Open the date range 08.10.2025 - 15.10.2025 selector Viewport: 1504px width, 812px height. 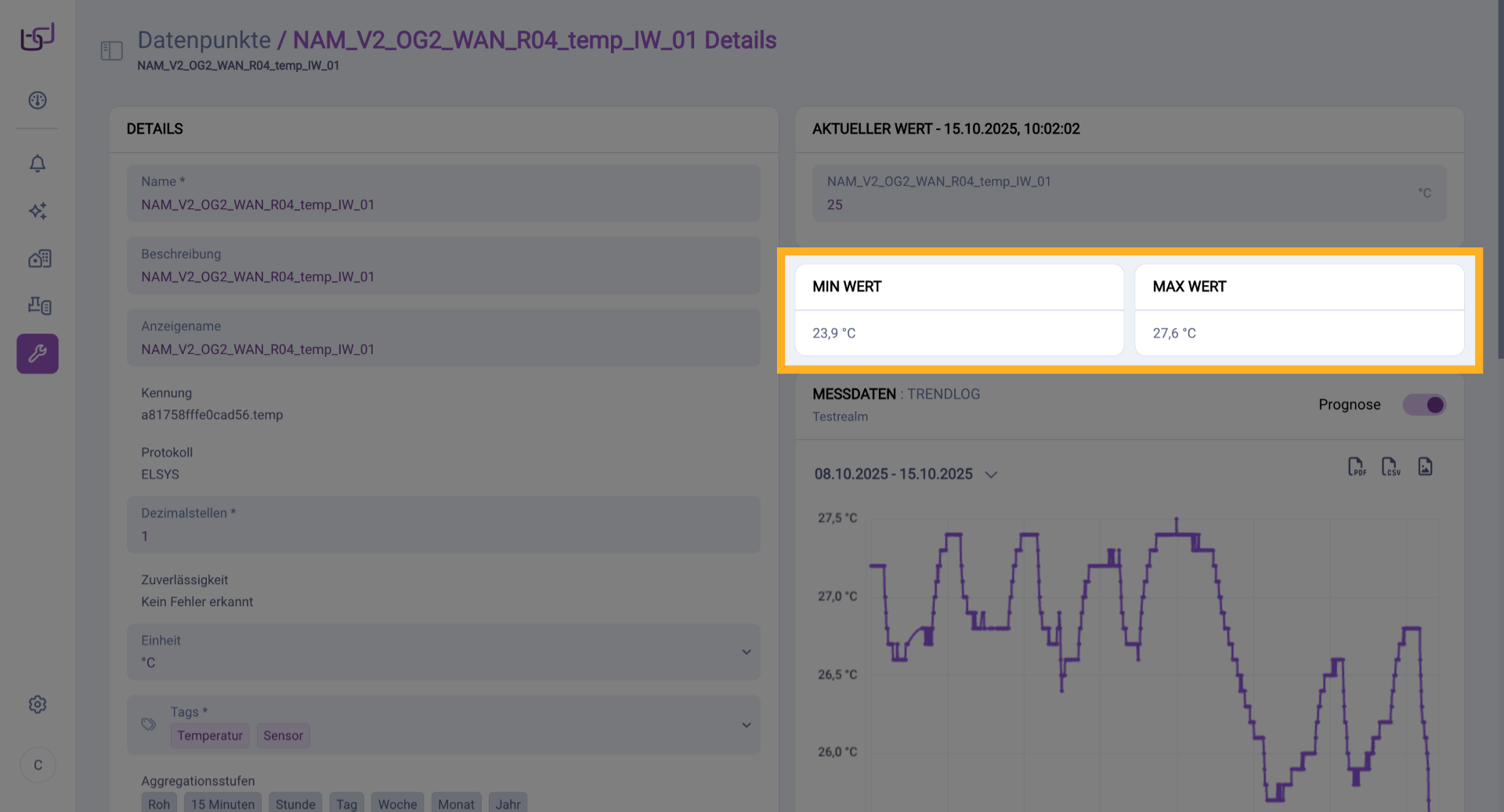(906, 475)
